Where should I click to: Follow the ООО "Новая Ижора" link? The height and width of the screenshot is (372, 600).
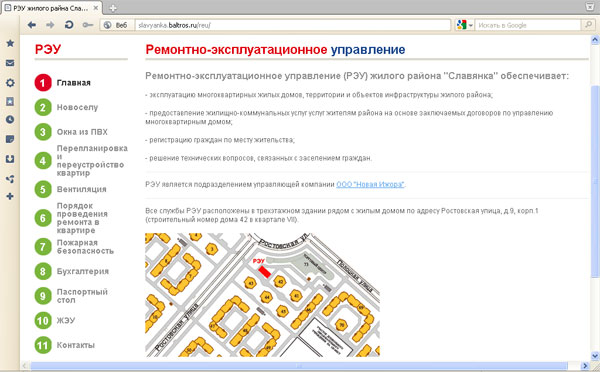click(370, 184)
